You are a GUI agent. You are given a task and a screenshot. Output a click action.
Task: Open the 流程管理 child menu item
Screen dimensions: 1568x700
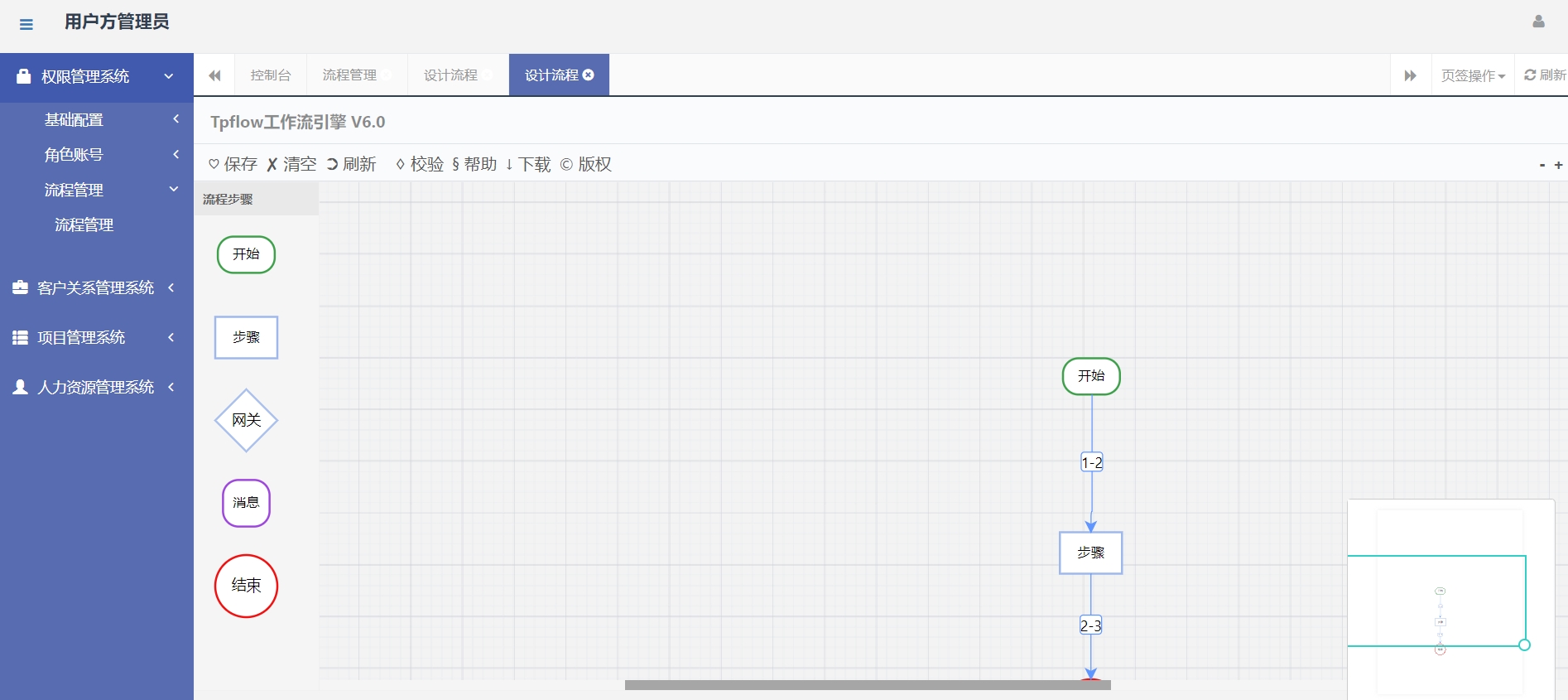(84, 224)
